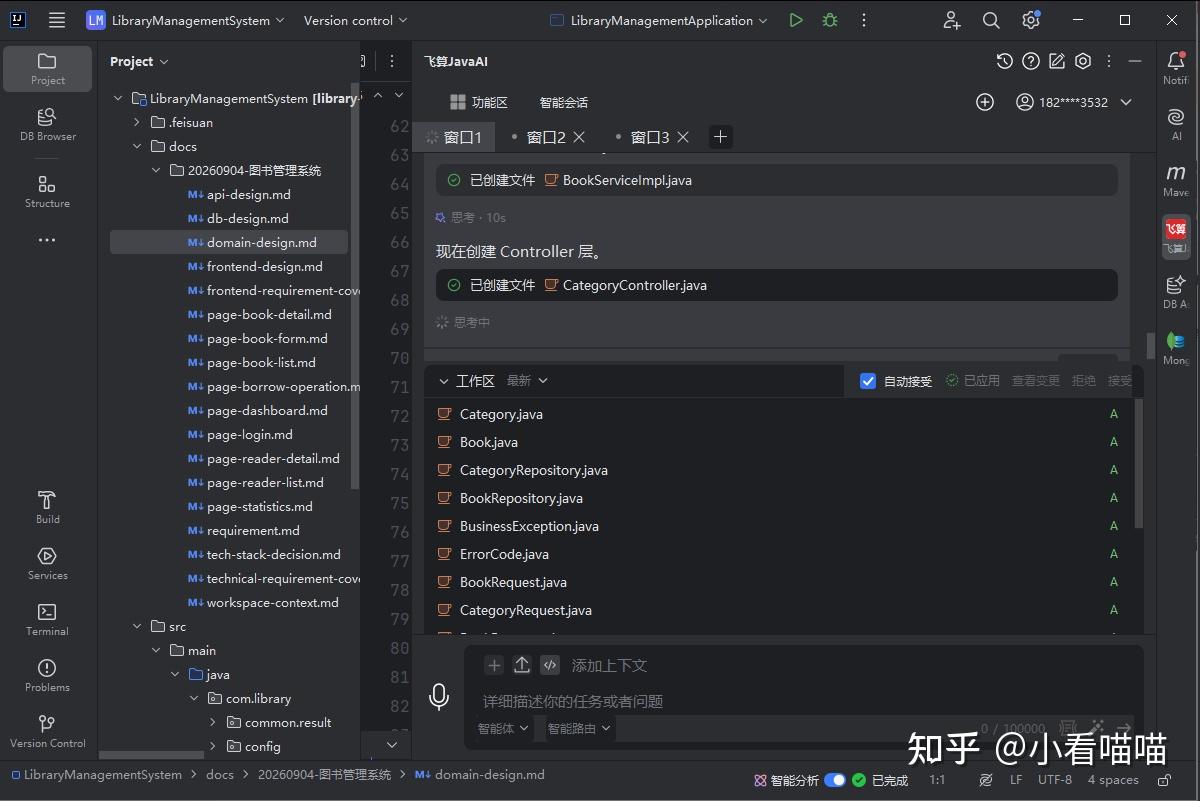The image size is (1200, 801).
Task: Open the Problems tool window
Action: pyautogui.click(x=47, y=676)
